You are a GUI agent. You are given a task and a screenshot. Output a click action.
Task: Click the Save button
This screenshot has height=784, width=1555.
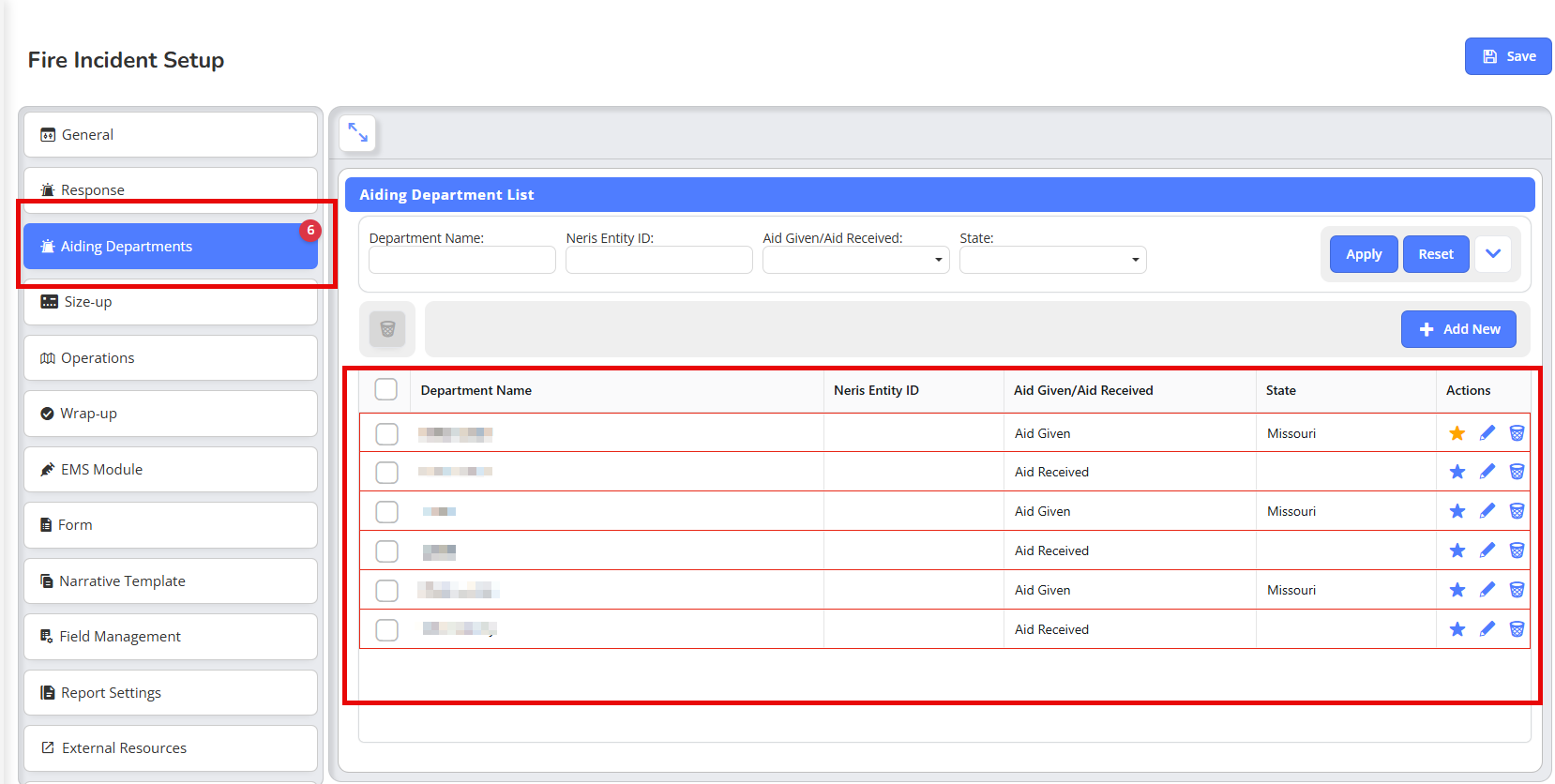pyautogui.click(x=1508, y=56)
